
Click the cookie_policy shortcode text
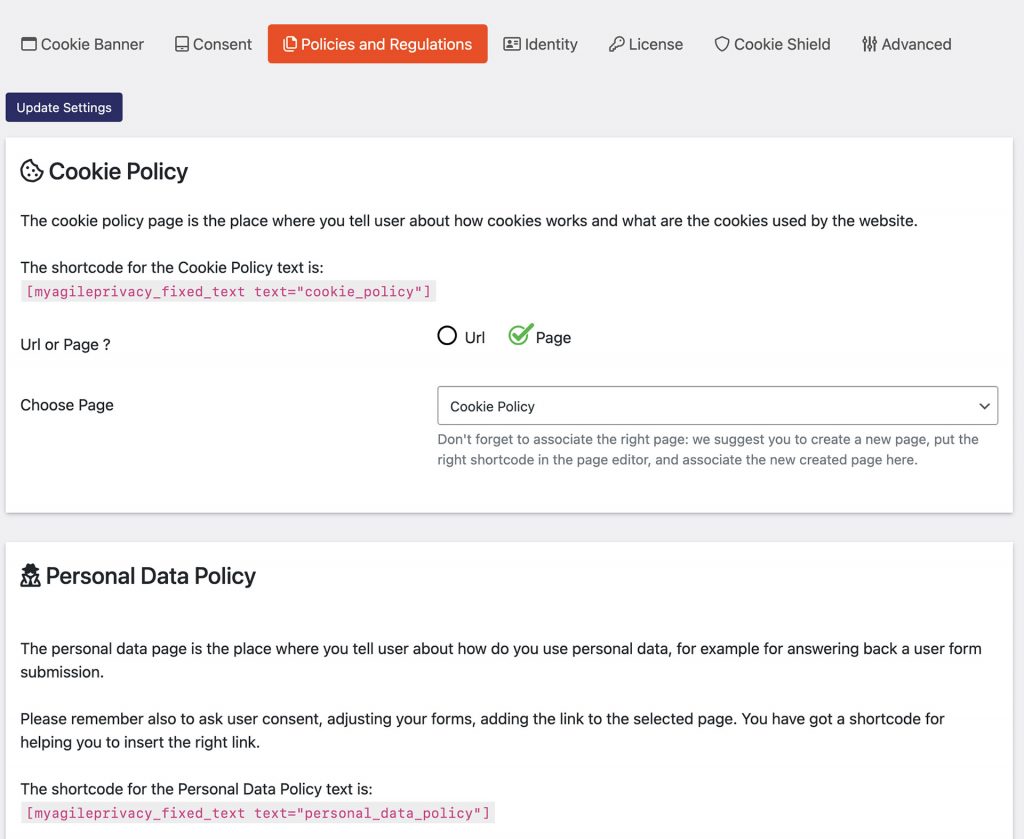(x=229, y=291)
